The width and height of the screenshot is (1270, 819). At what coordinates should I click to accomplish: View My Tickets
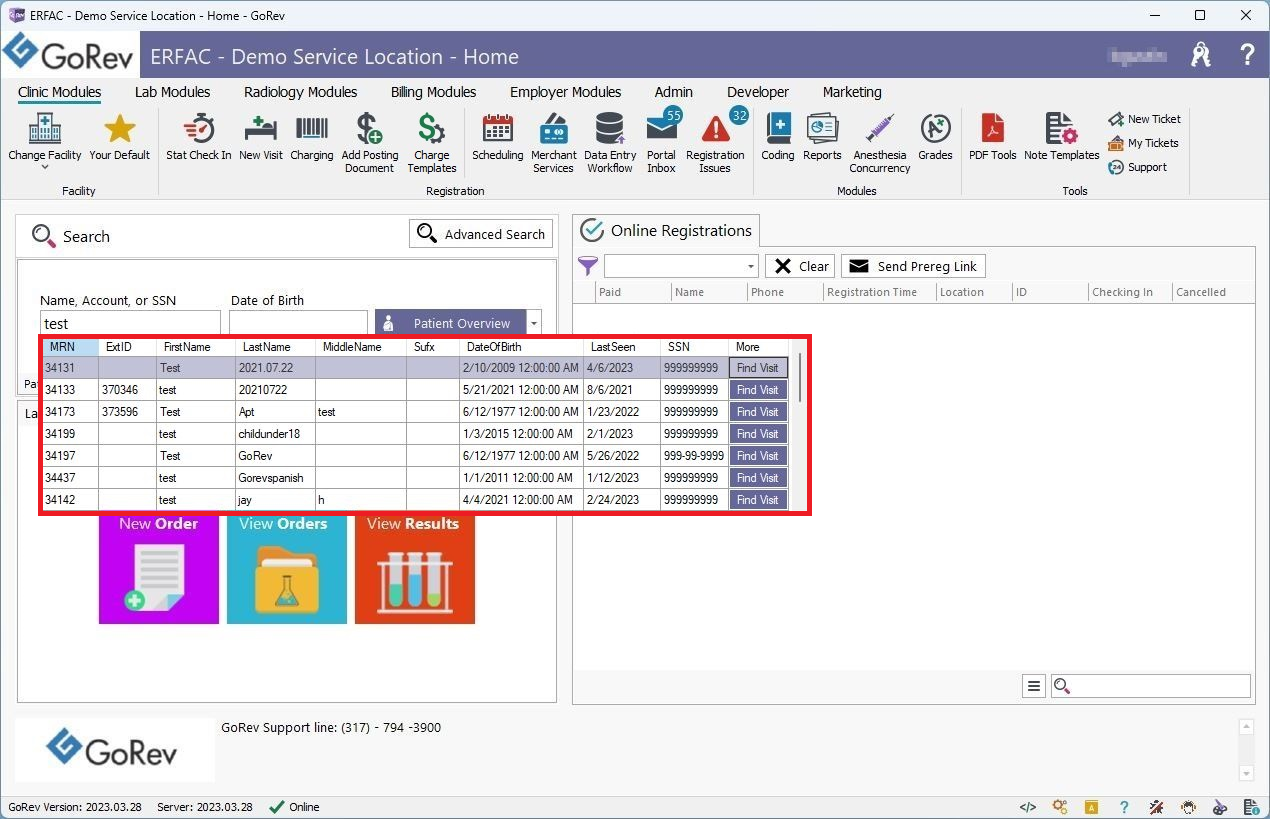1144,143
